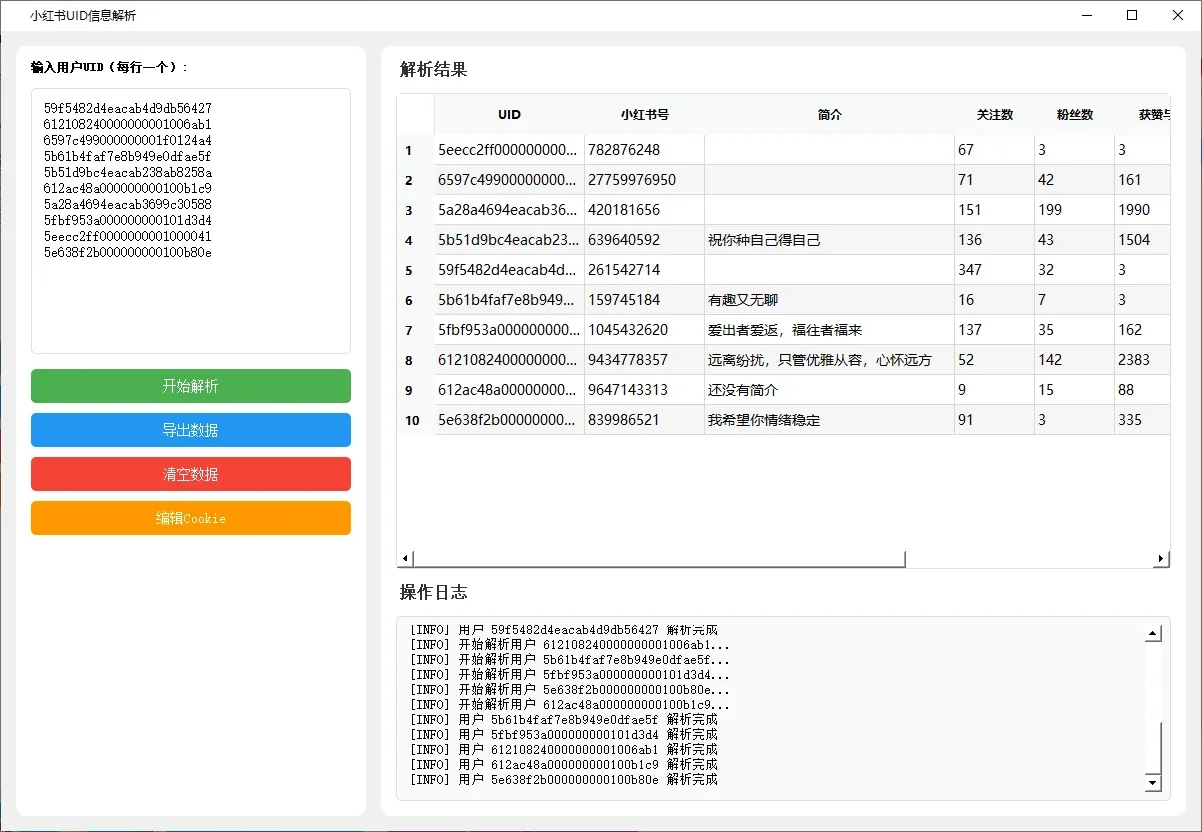Select cell with 小红书号 420181656
Screen dimensions: 1202x832
point(645,210)
